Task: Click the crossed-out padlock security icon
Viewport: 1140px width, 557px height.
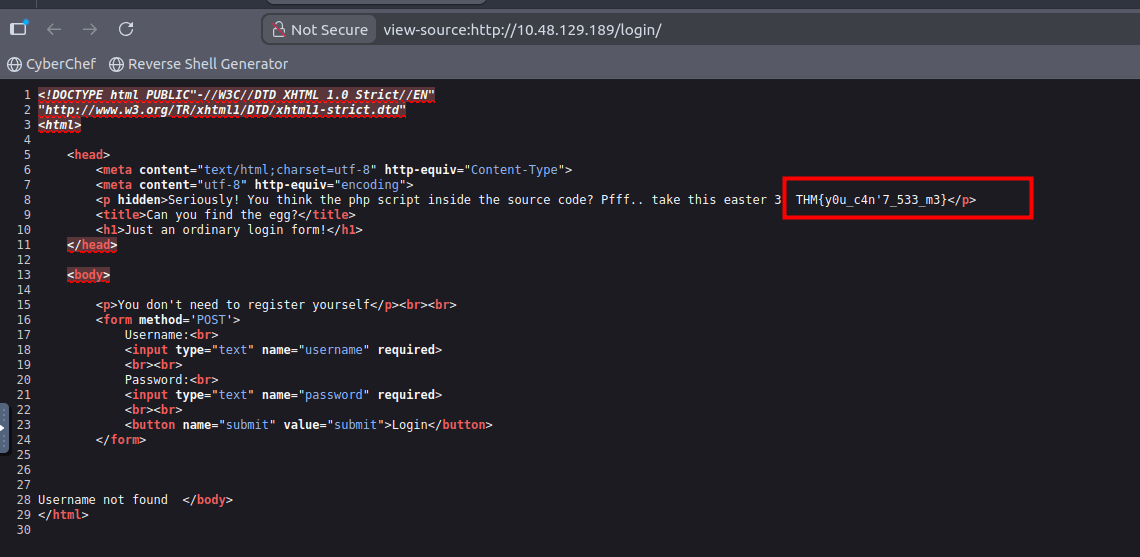Action: tap(277, 30)
